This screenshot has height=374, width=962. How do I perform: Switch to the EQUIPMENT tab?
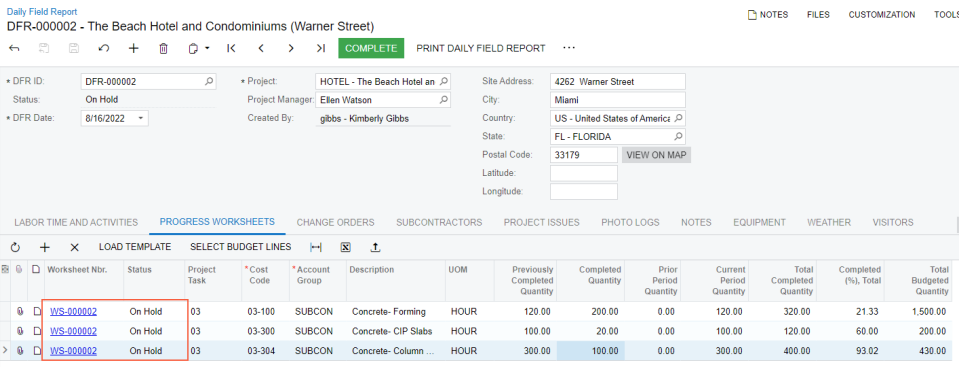760,223
